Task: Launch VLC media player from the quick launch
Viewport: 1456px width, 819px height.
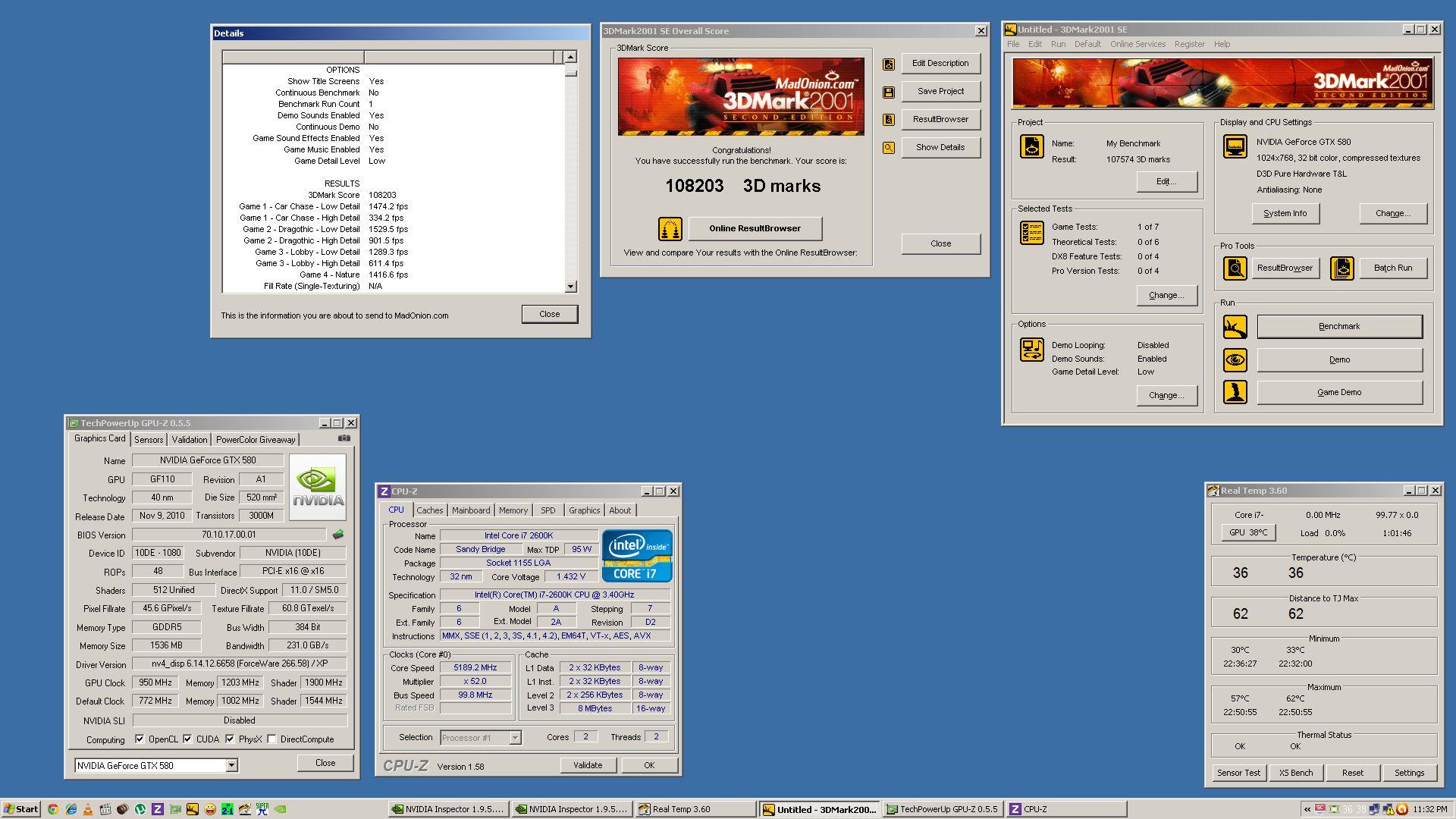Action: pyautogui.click(x=88, y=809)
